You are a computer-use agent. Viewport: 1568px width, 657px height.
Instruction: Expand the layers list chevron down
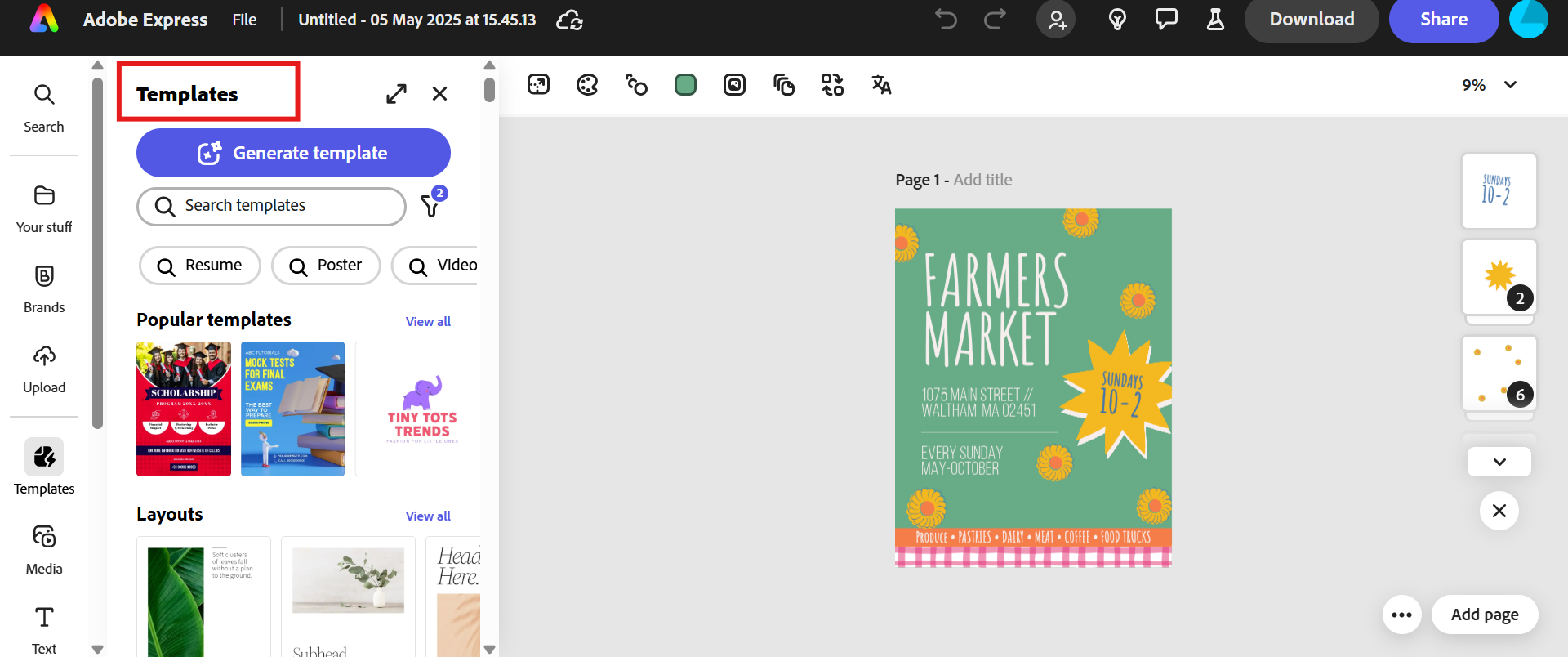(x=1499, y=462)
